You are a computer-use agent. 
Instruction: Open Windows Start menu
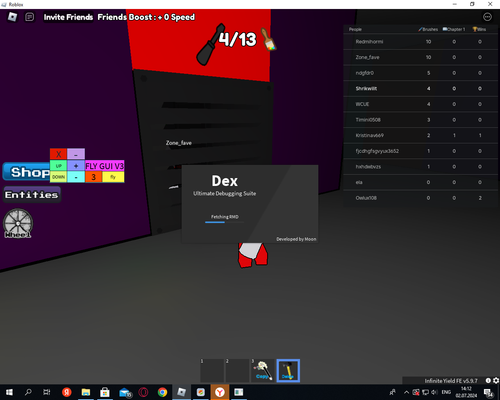(9, 392)
